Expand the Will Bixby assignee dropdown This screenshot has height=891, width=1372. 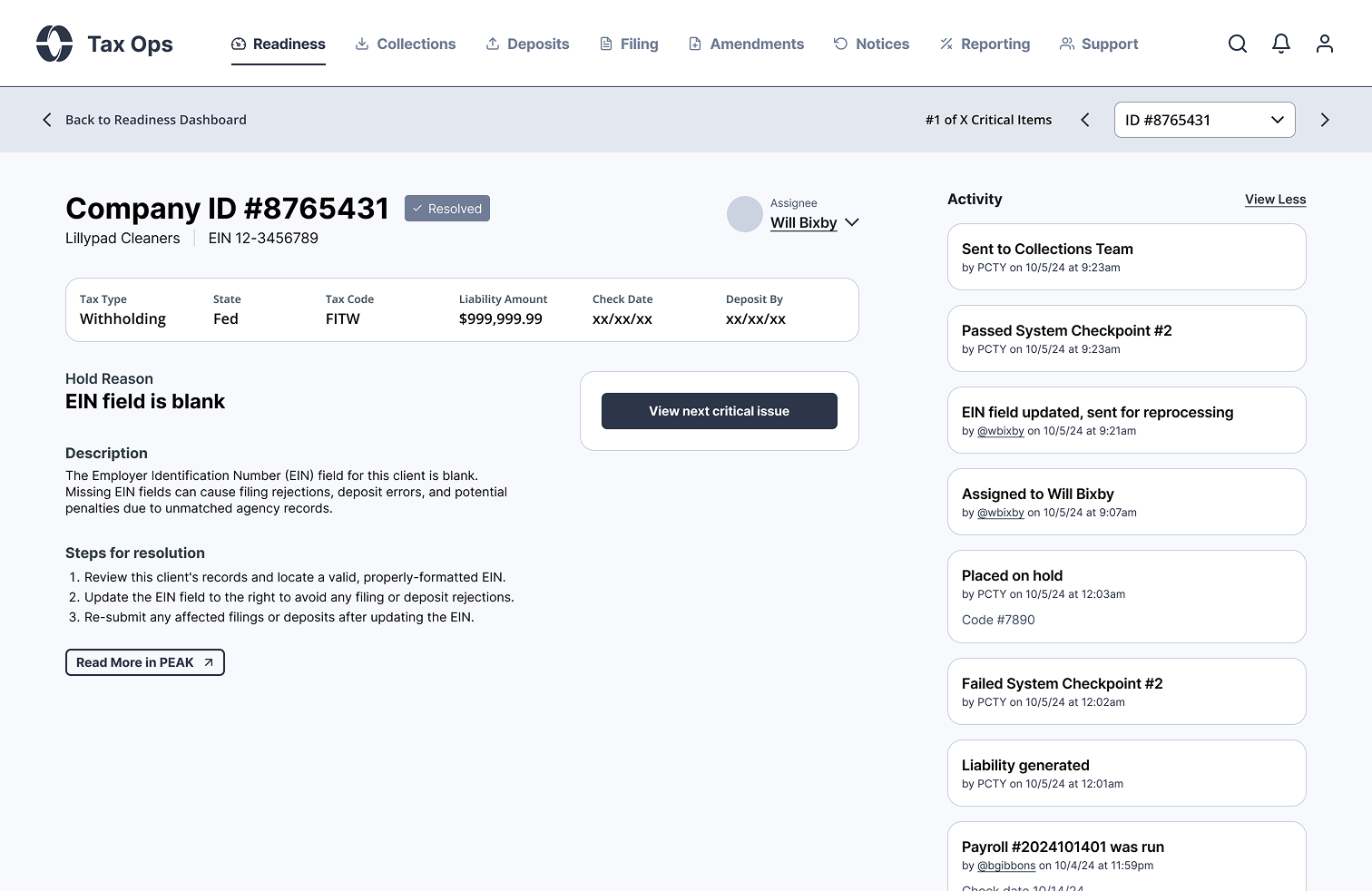pyautogui.click(x=851, y=222)
